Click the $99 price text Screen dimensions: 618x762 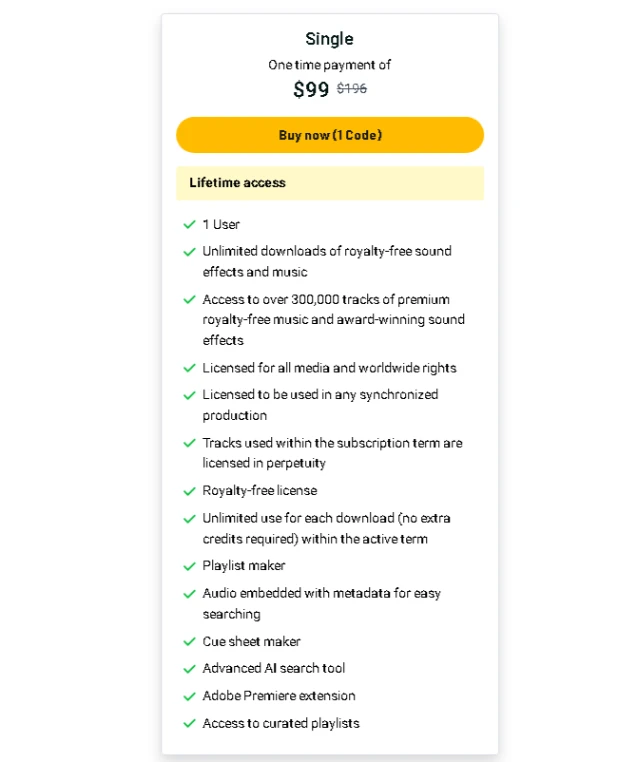click(x=311, y=90)
